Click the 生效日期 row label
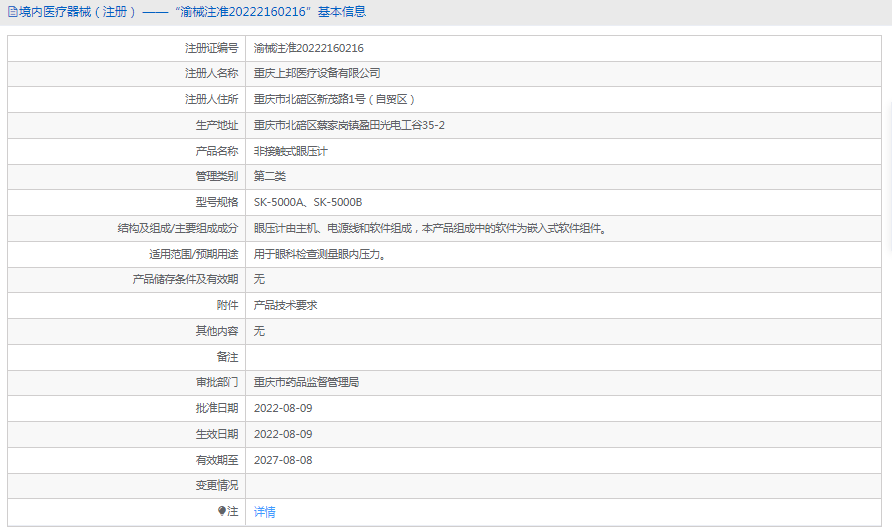 pos(217,434)
